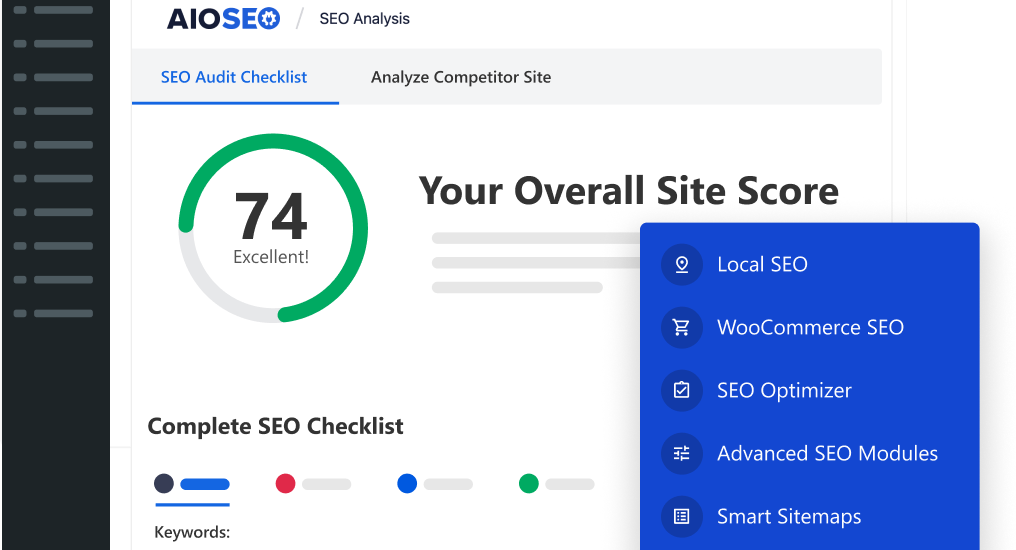Click the 74 site score number
Screen dimensions: 1016x550
(x=271, y=216)
